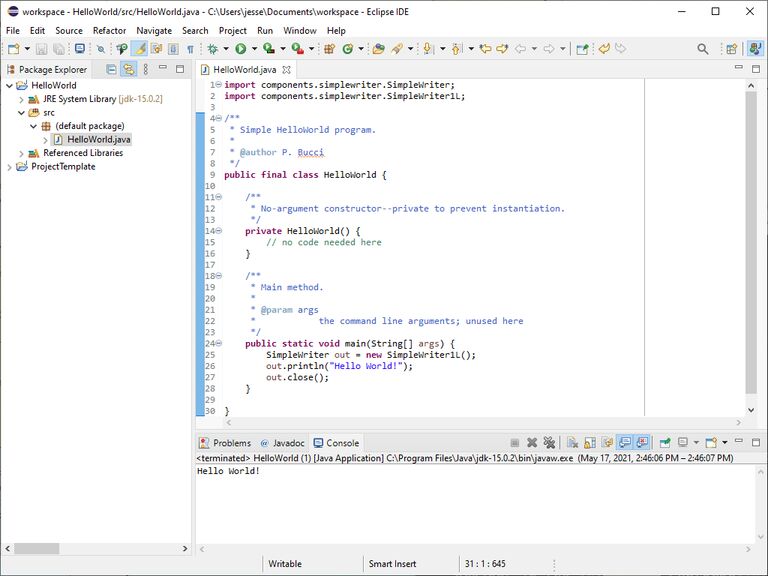Image resolution: width=768 pixels, height=576 pixels.
Task: Click the green Run button in toolbar
Action: pos(241,48)
